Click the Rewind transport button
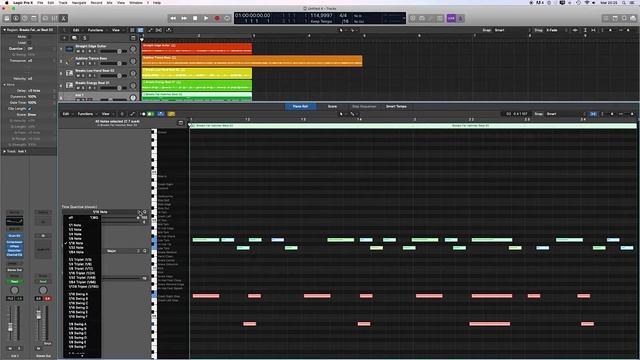 point(173,18)
